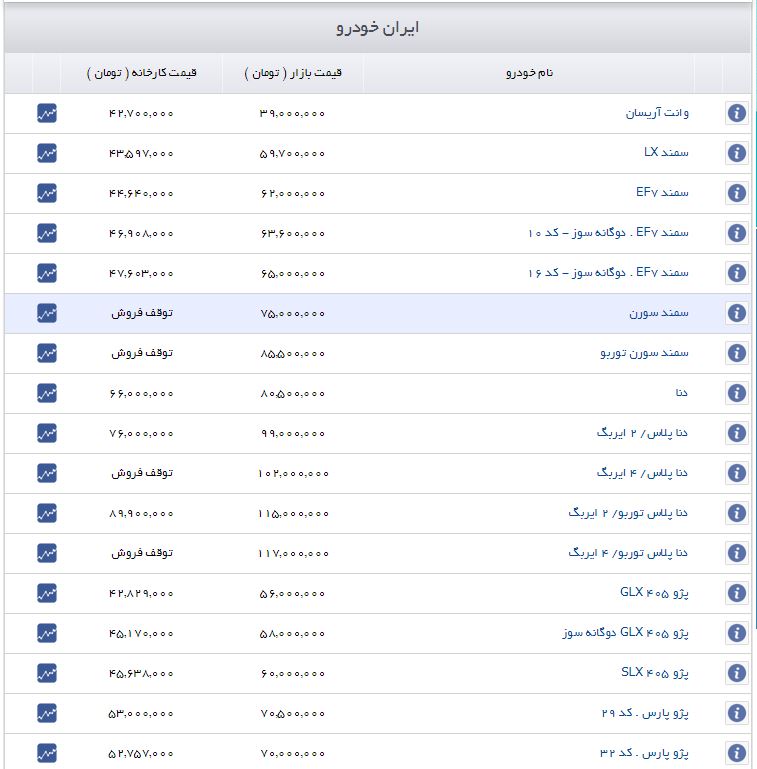Open the دنا car name link
Image resolution: width=757 pixels, height=769 pixels.
pos(681,393)
